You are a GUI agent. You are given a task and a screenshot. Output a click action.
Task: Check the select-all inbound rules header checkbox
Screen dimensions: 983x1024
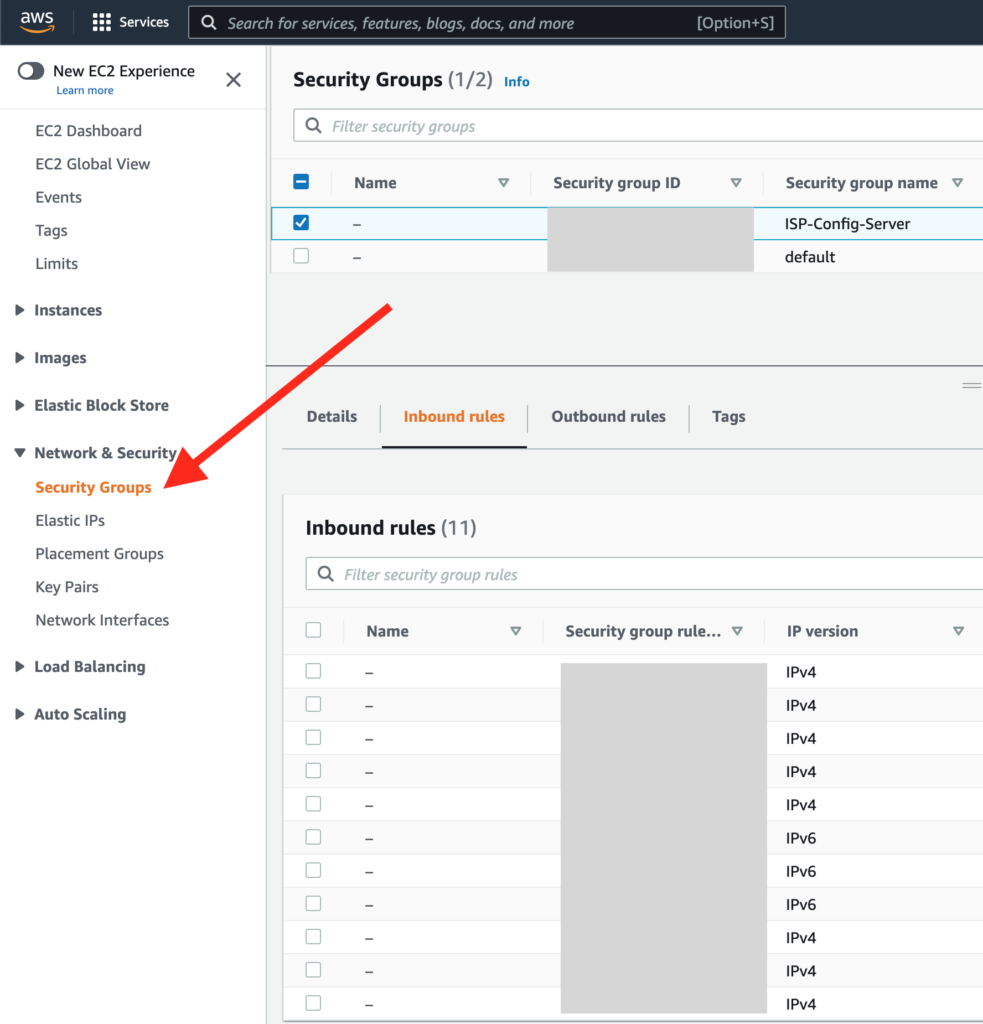[x=314, y=630]
